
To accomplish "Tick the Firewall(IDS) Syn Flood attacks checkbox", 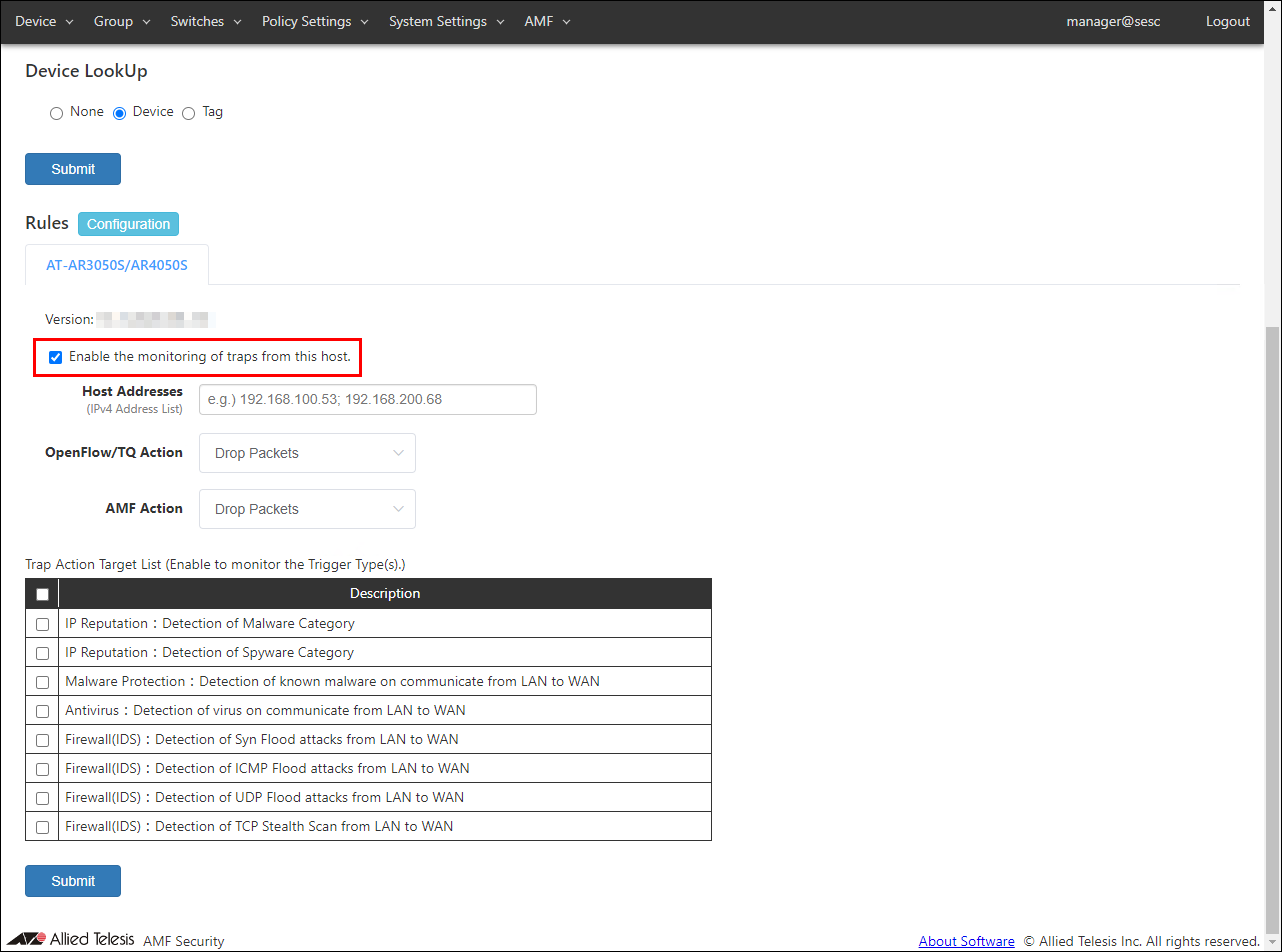I will point(42,740).
